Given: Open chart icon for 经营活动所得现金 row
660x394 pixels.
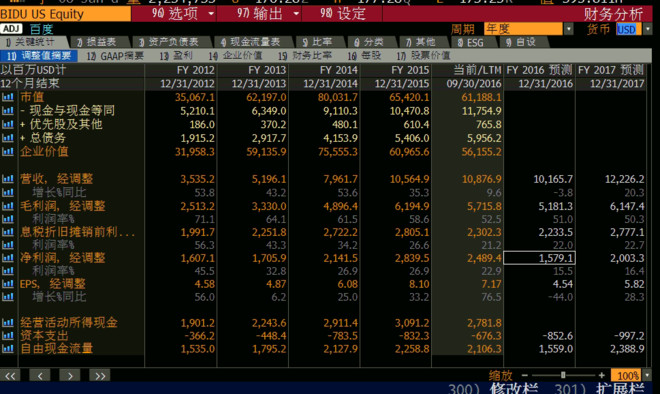Looking at the screenshot, I should coord(8,323).
